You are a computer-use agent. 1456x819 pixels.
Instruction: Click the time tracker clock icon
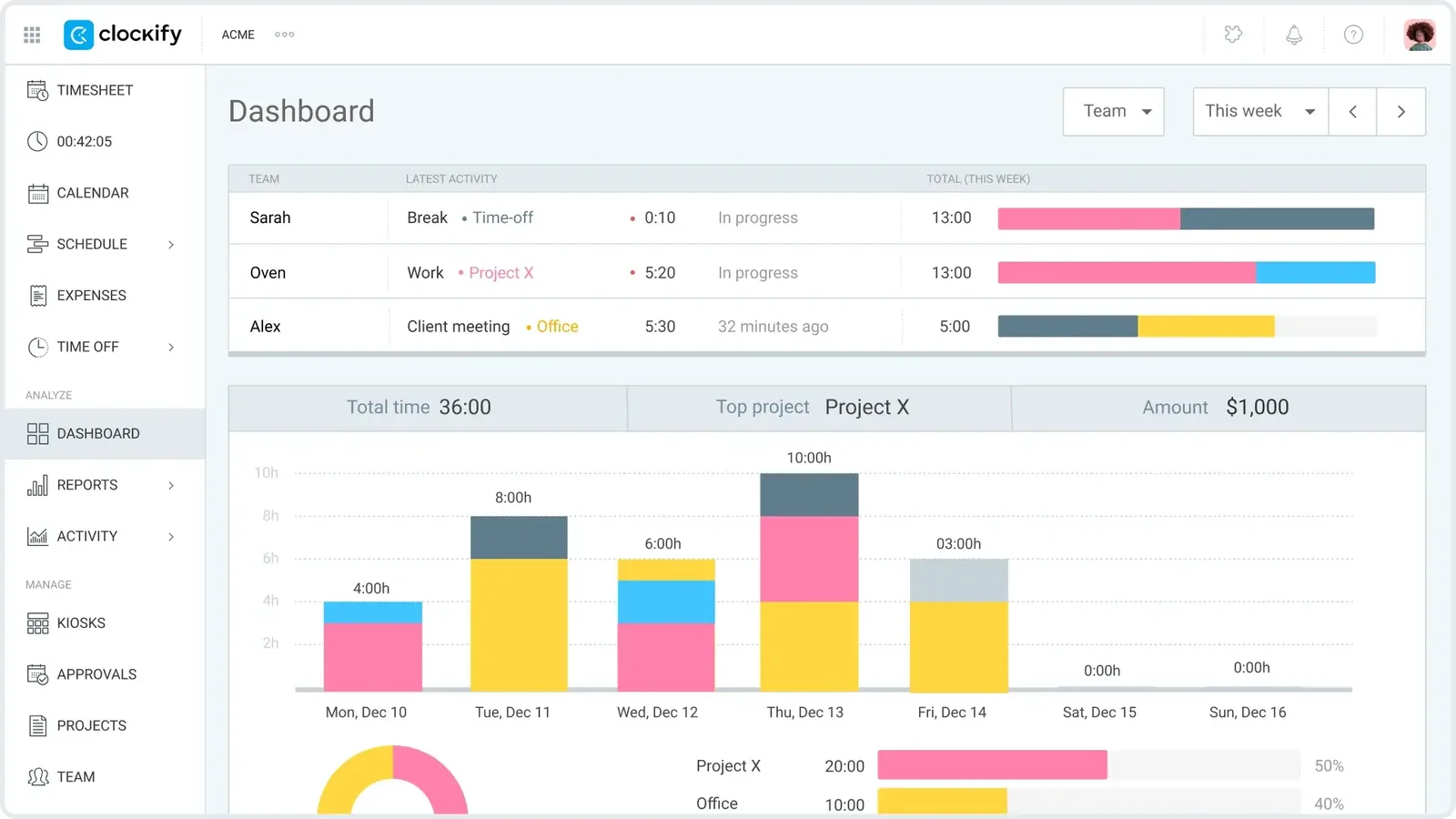(x=37, y=141)
